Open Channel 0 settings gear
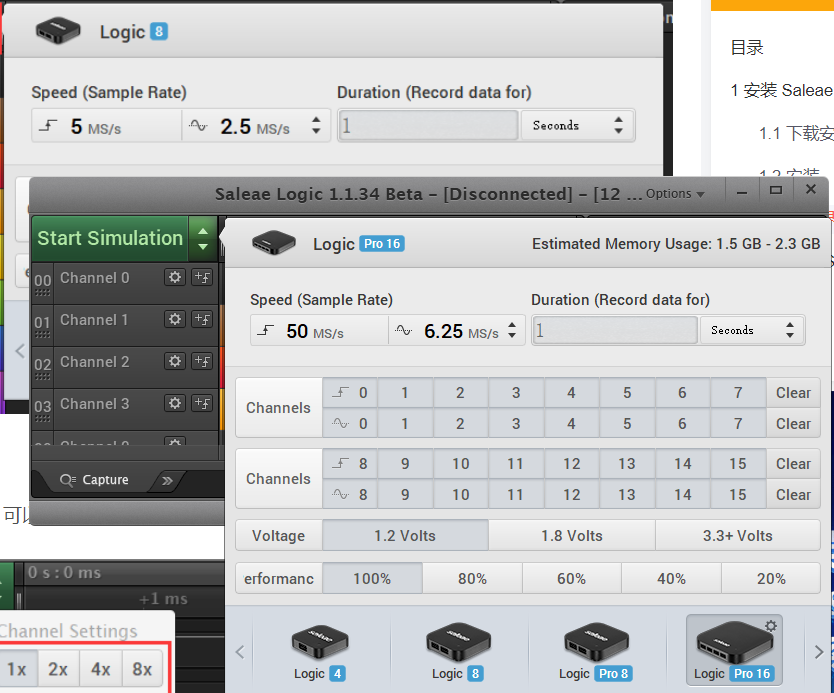The width and height of the screenshot is (834, 693). tap(175, 277)
